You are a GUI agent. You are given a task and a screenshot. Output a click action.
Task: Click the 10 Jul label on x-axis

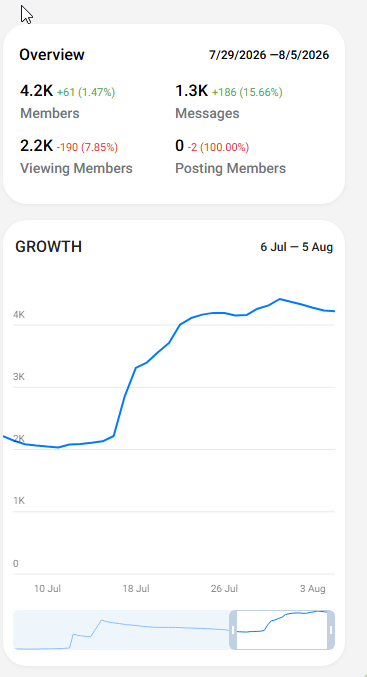pos(47,589)
